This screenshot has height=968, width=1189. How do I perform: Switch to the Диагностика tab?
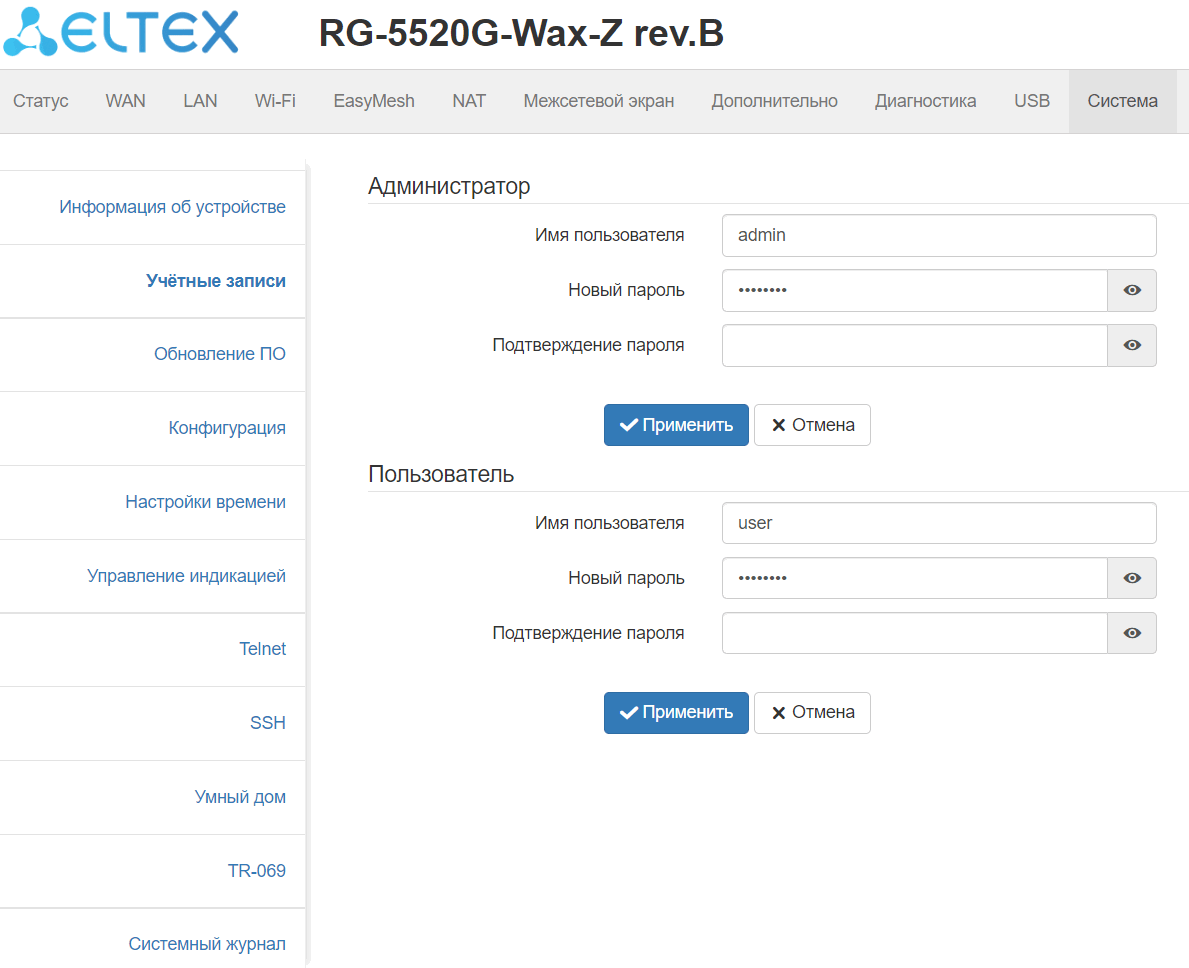pyautogui.click(x=925, y=102)
